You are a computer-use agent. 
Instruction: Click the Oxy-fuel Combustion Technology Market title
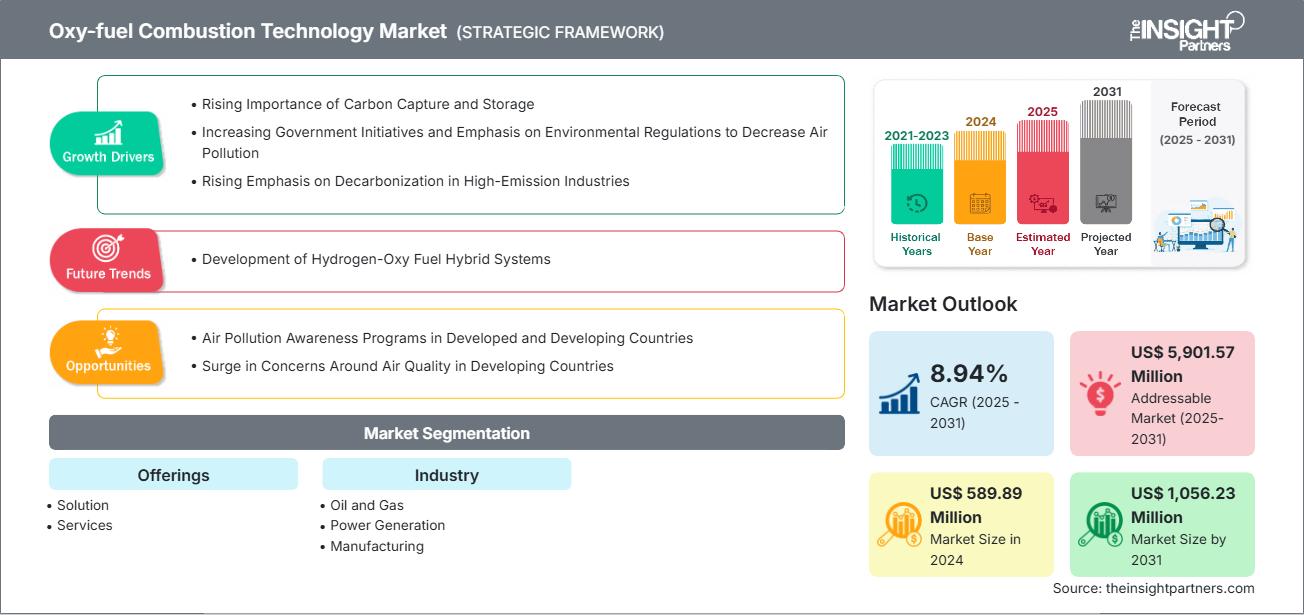(247, 31)
